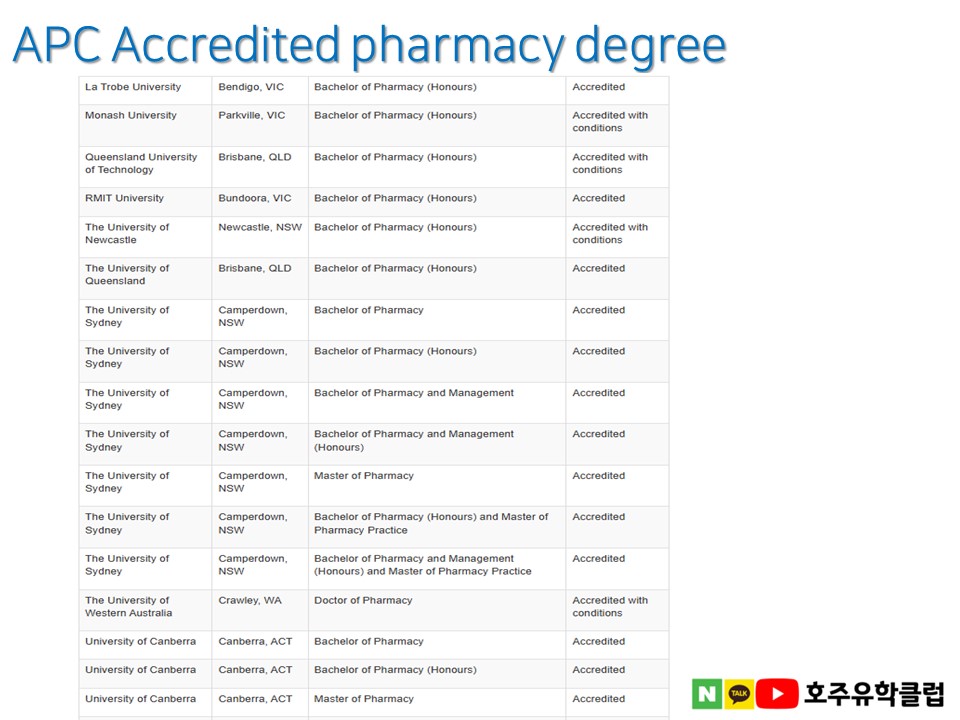
Task: Select the La Trobe University cell
Action: 133,88
